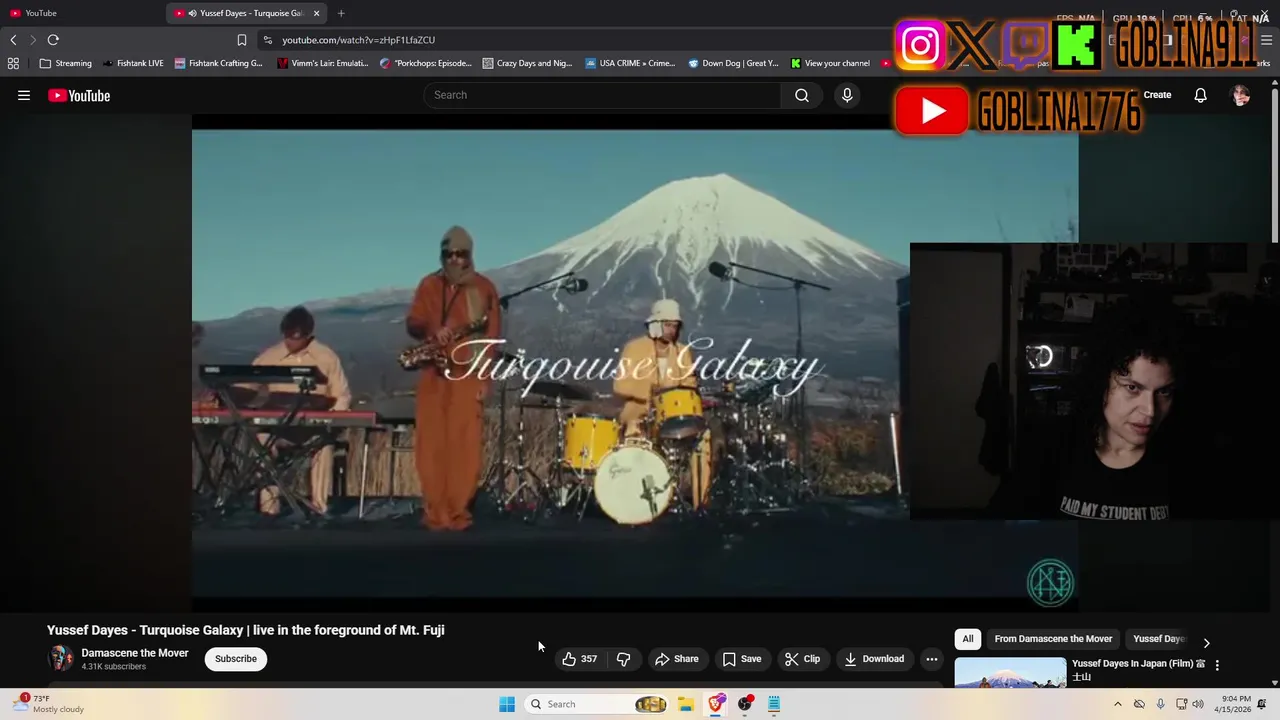Screen dimensions: 1280x720
Task: Open options for Yussef Dayes In Japan video
Action: 1217,665
